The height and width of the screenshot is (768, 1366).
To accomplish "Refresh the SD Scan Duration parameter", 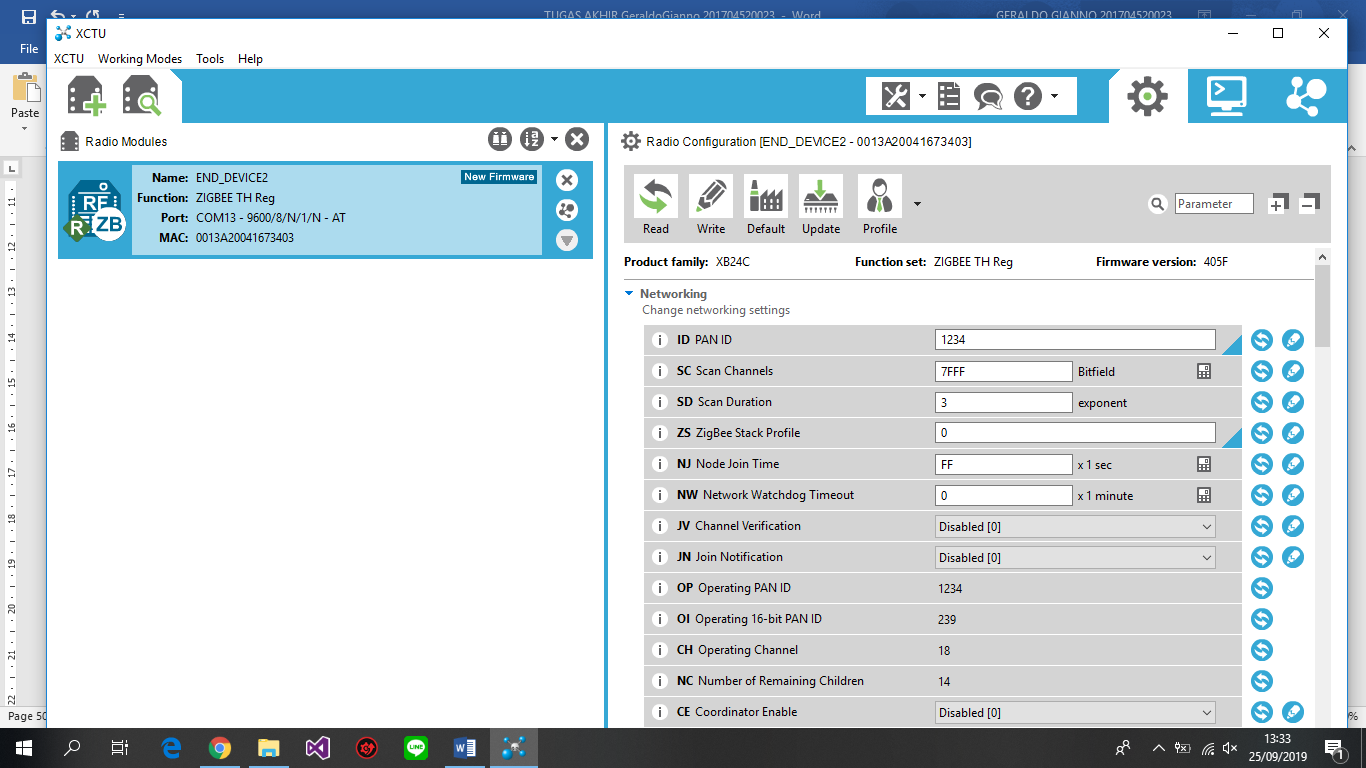I will pos(1262,402).
